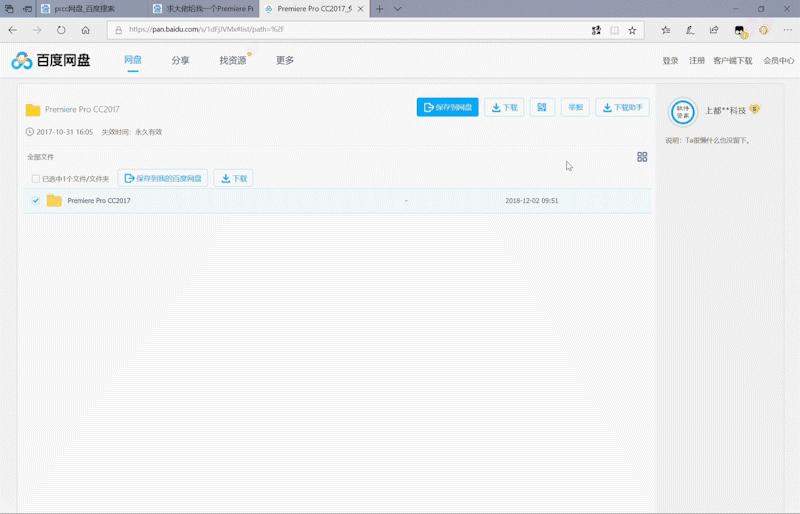Close the Premiere Pro CC2017 tab

361,9
